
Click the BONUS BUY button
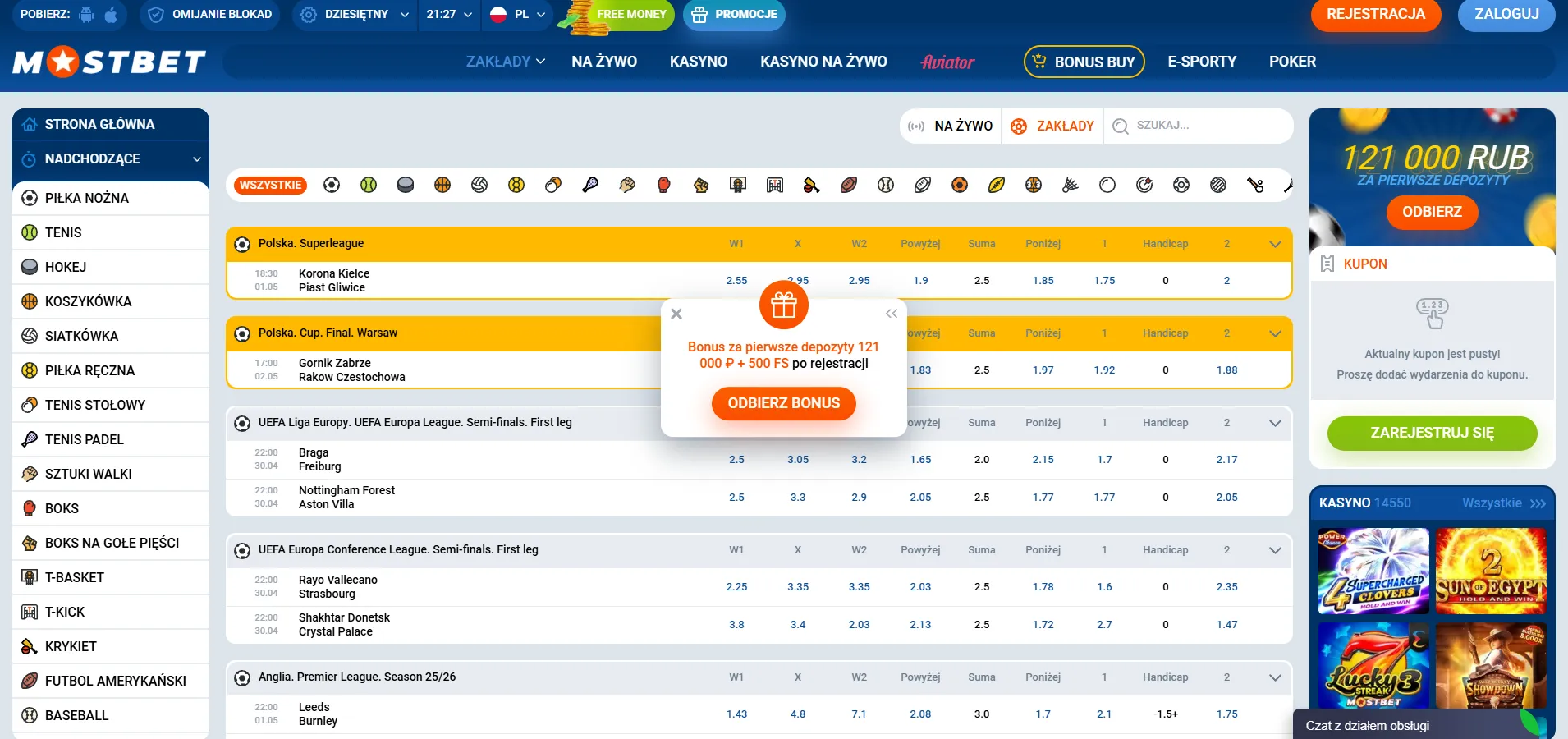click(1084, 62)
